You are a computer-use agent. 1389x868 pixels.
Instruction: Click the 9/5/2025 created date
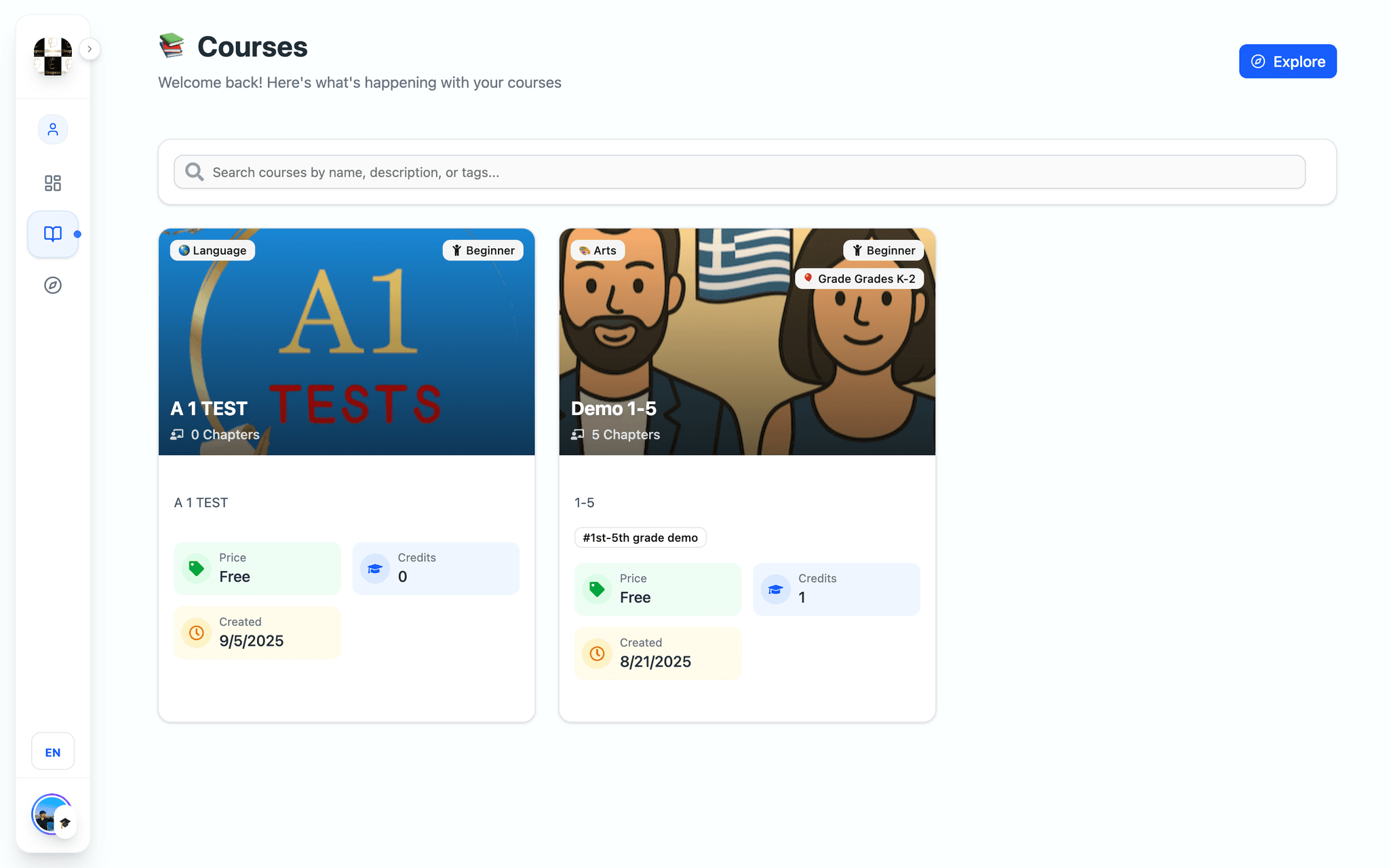pos(252,641)
